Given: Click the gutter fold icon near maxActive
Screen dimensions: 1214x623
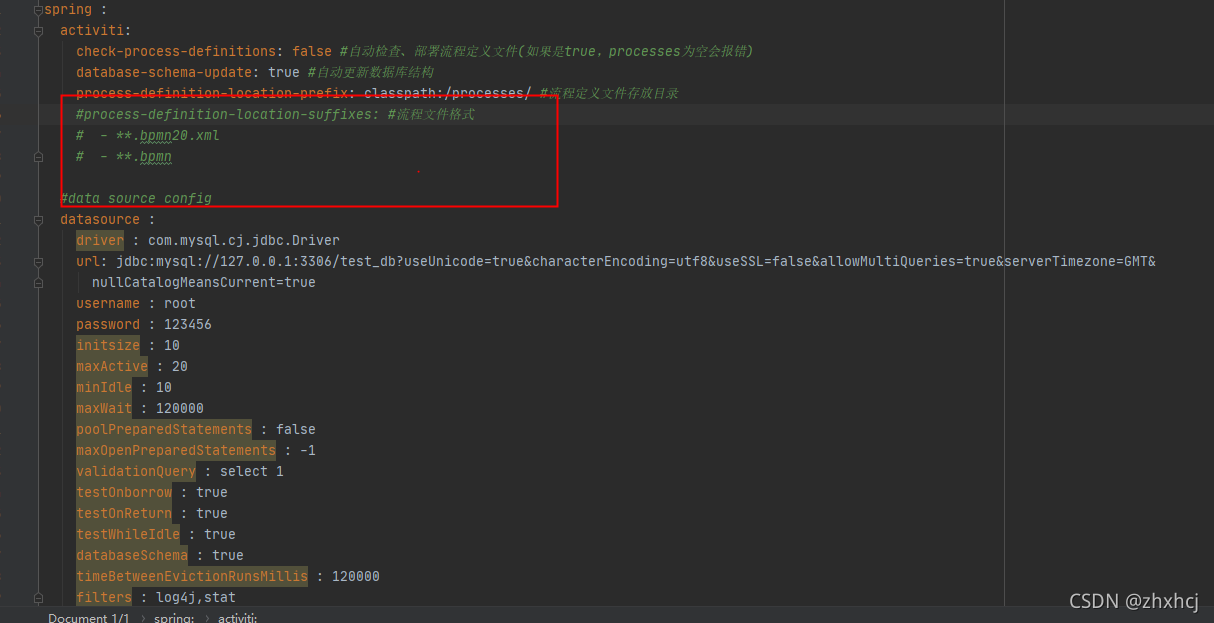Looking at the screenshot, I should [38, 366].
